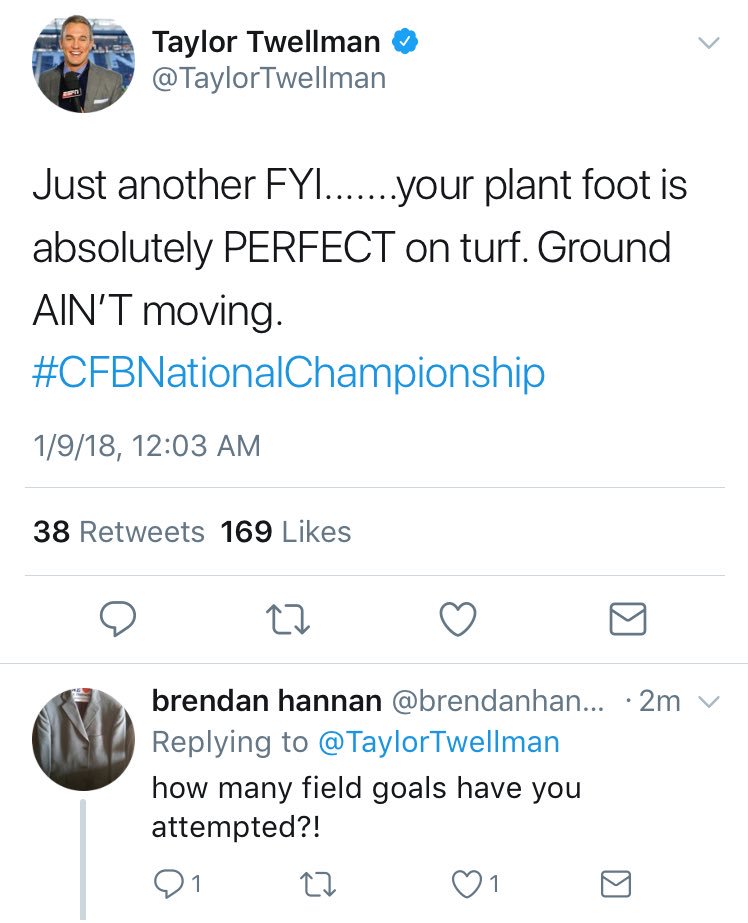
Task: Send brendan hannan's reply via direct message
Action: (x=615, y=883)
